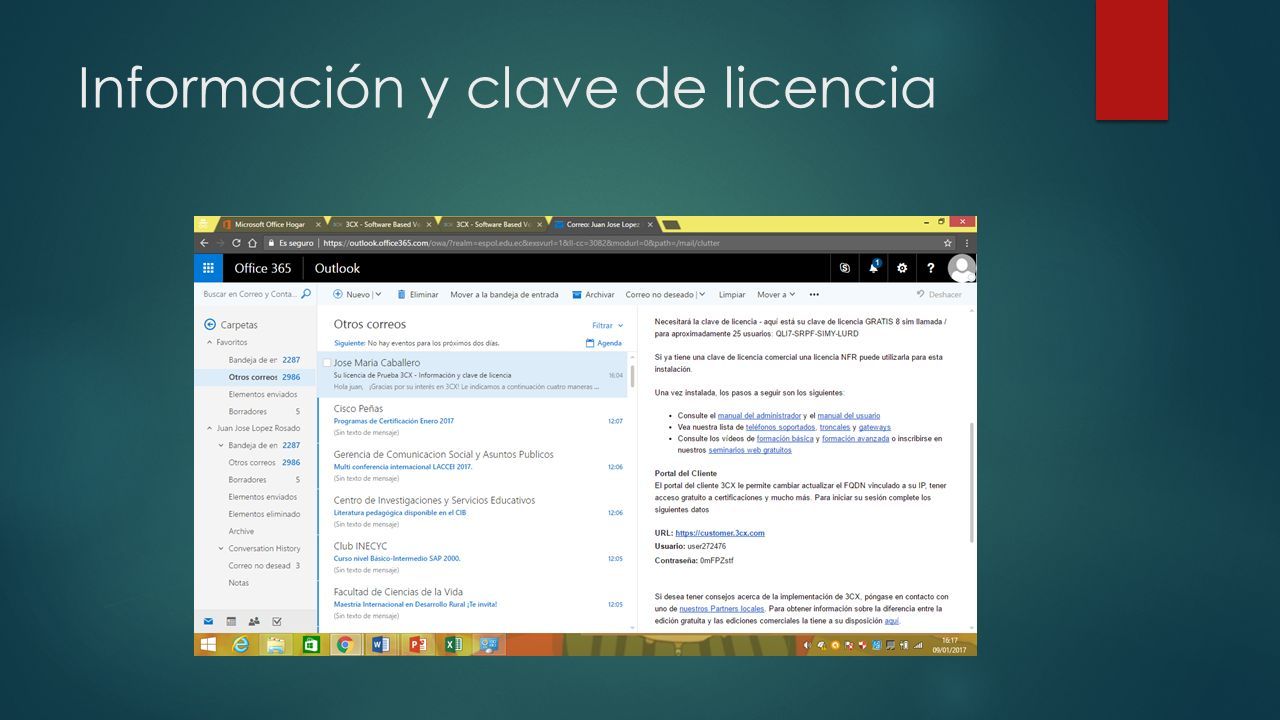Viewport: 1280px width, 720px height.
Task: Open the Office 365 app launcher grid
Action: (x=208, y=268)
